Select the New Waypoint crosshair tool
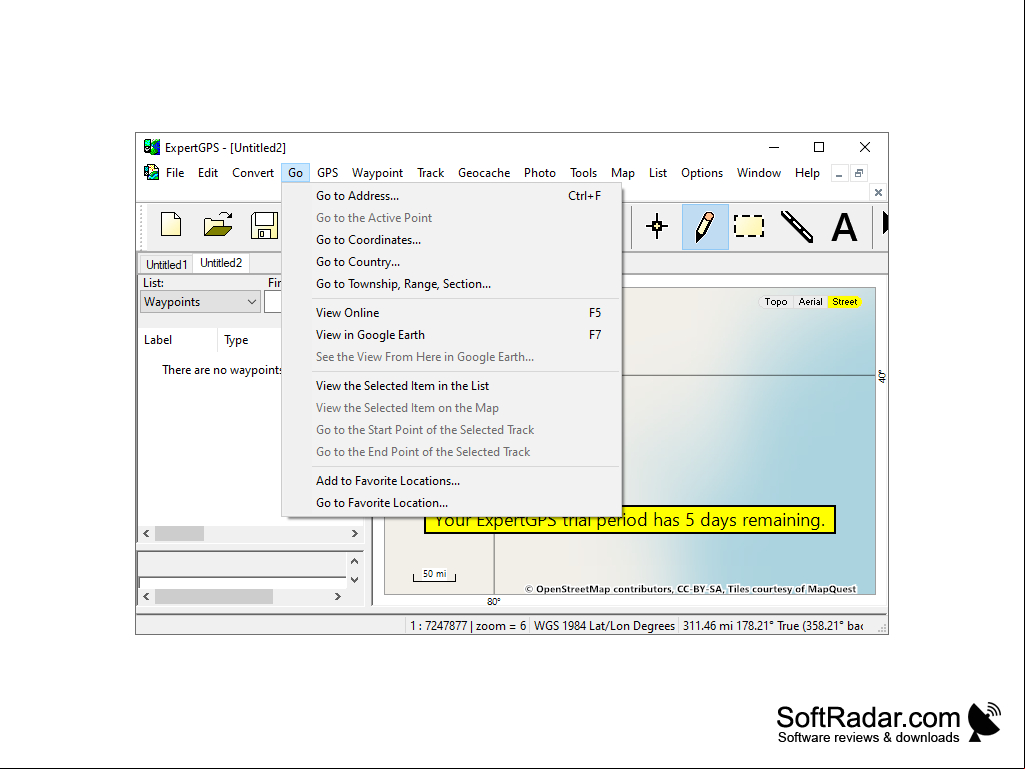 tap(657, 226)
